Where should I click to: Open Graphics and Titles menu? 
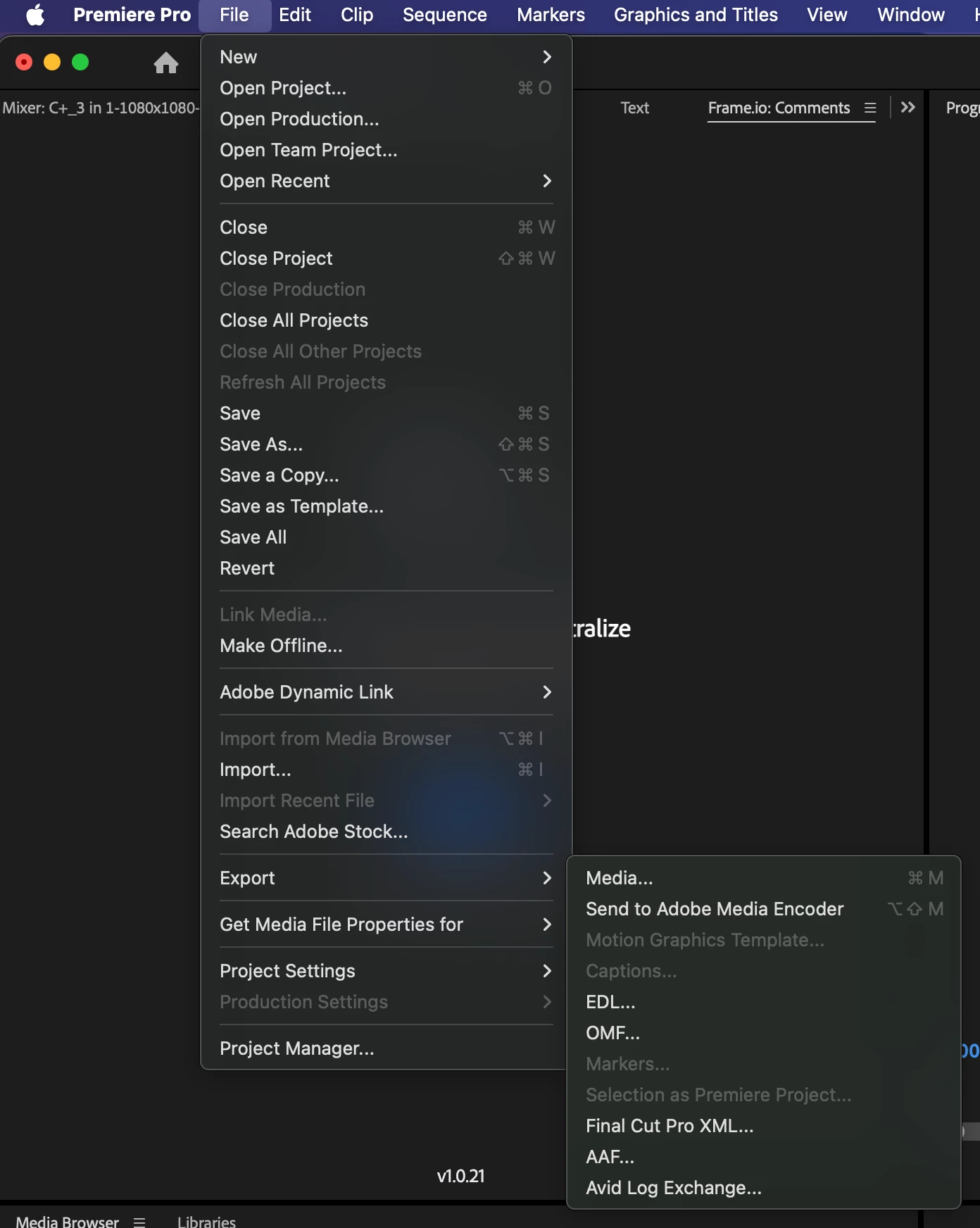(696, 15)
